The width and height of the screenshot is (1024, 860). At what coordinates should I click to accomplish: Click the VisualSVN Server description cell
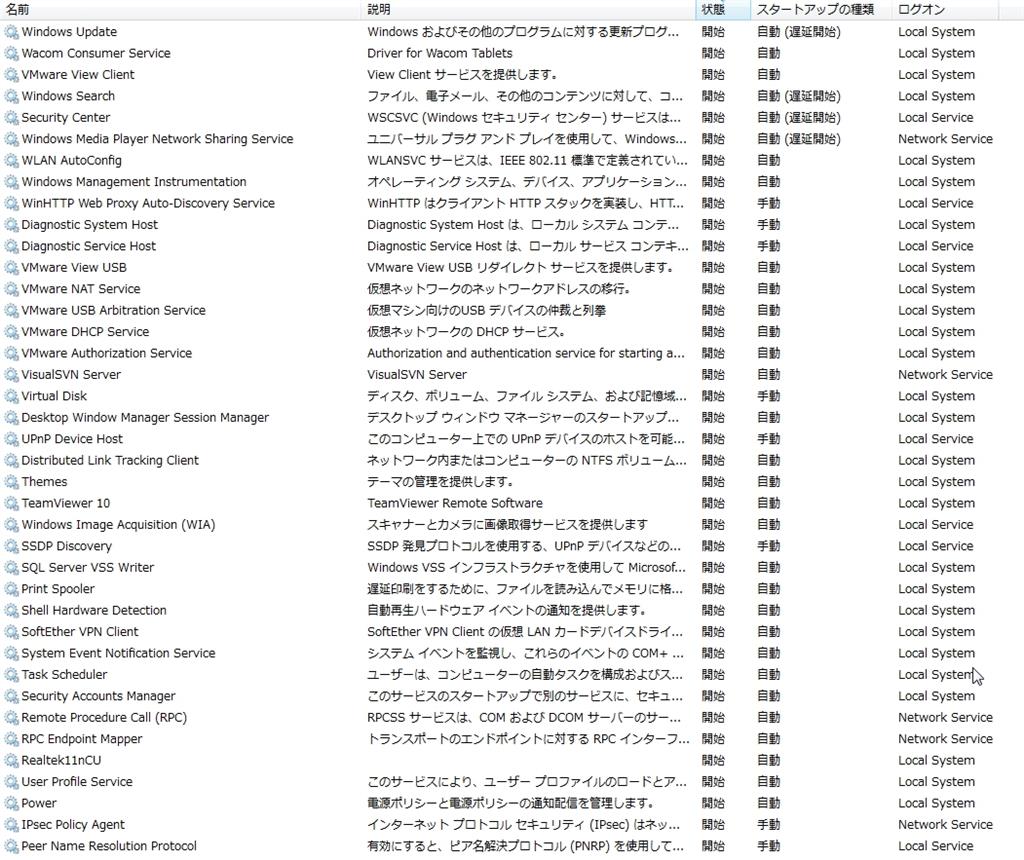tap(417, 375)
